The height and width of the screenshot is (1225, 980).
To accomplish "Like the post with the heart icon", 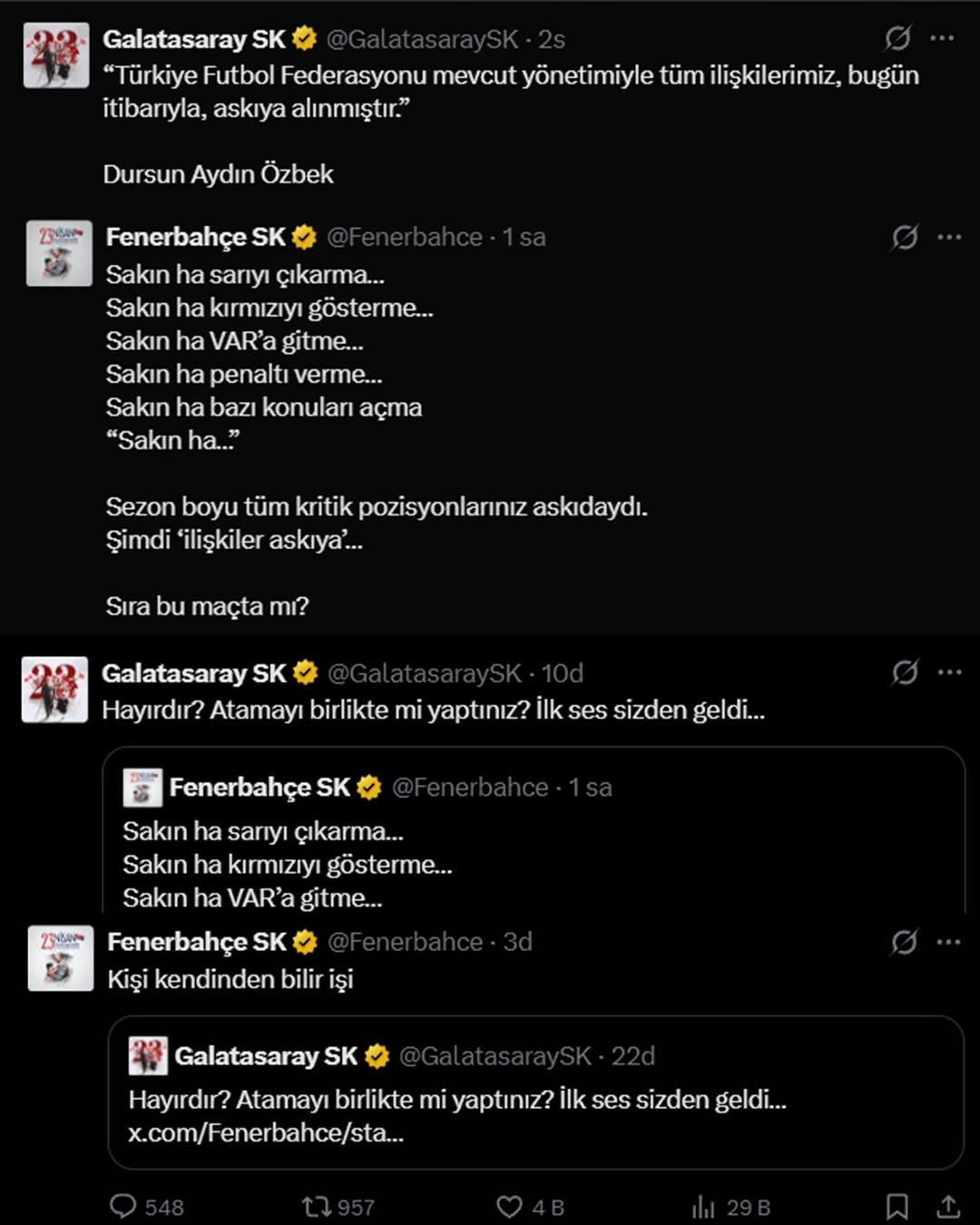I will [x=510, y=1206].
